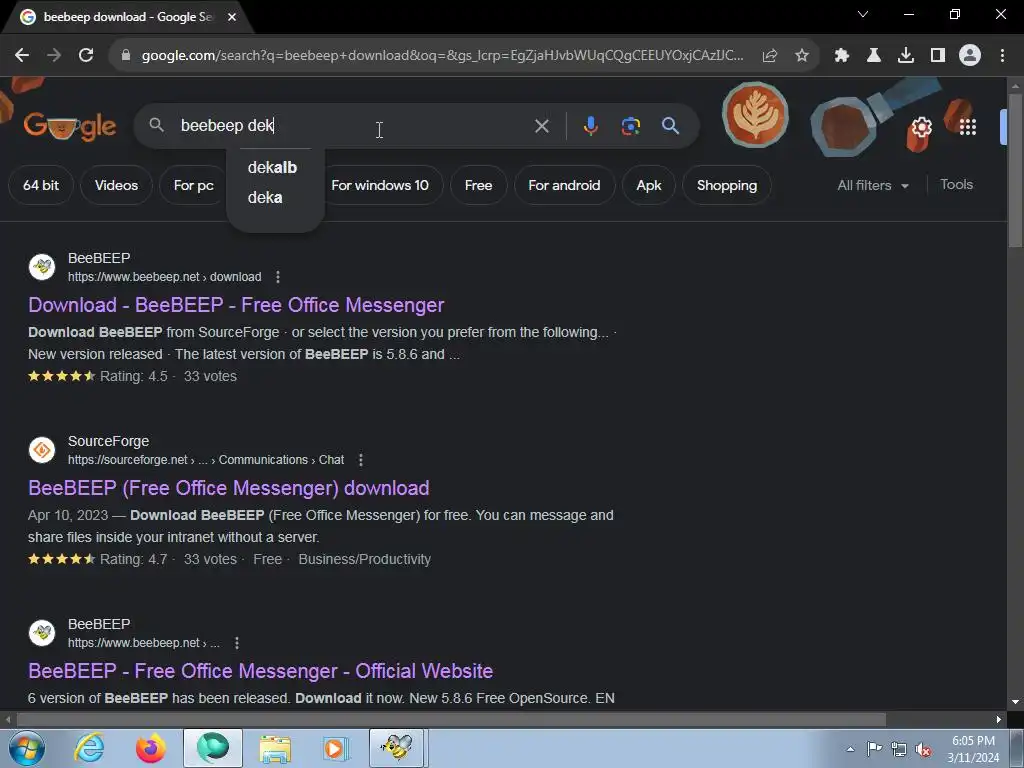Open Windows Explorer folder on taskbar
Screen dimensions: 1024x768
click(275, 748)
